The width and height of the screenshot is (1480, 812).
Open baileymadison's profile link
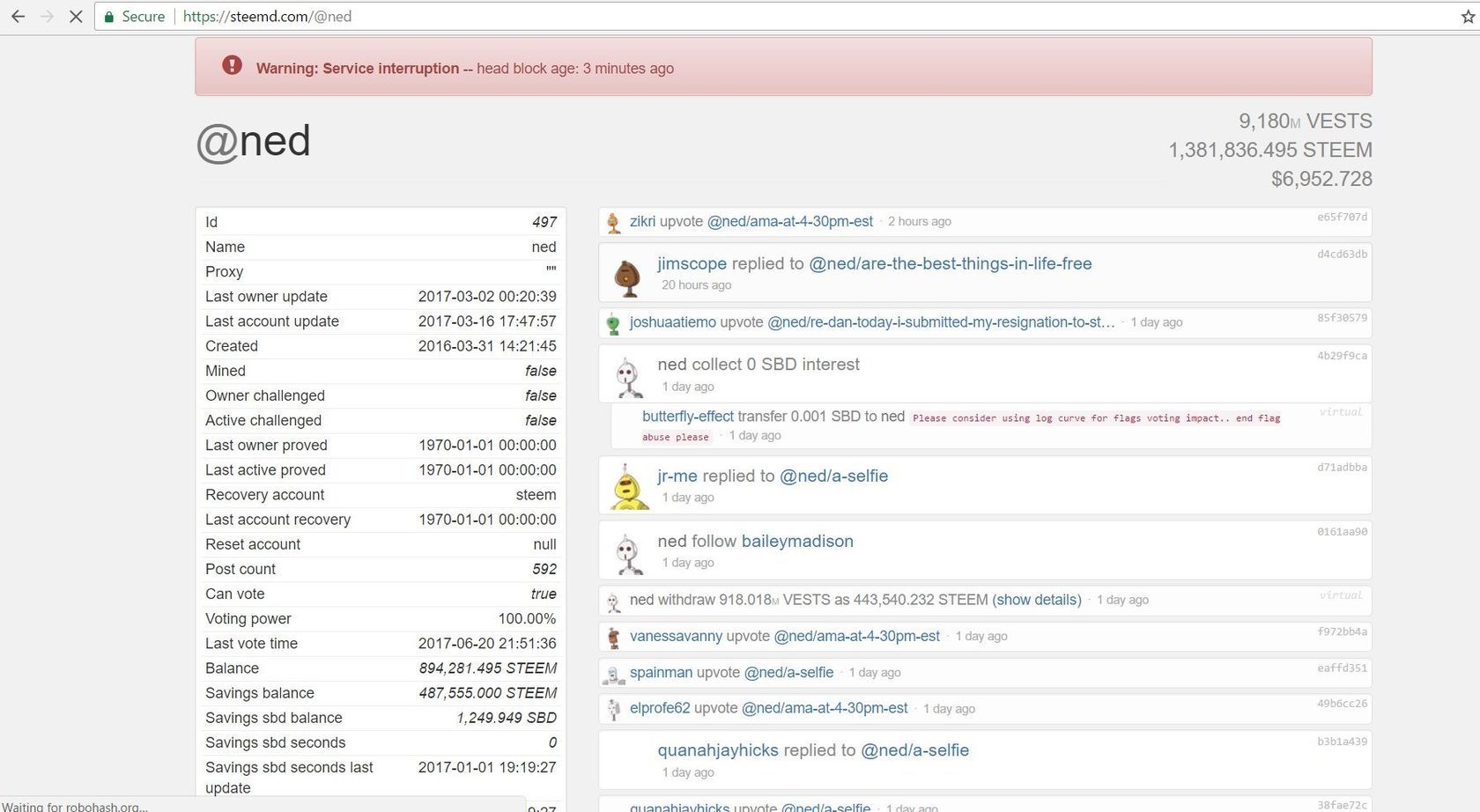(x=797, y=541)
